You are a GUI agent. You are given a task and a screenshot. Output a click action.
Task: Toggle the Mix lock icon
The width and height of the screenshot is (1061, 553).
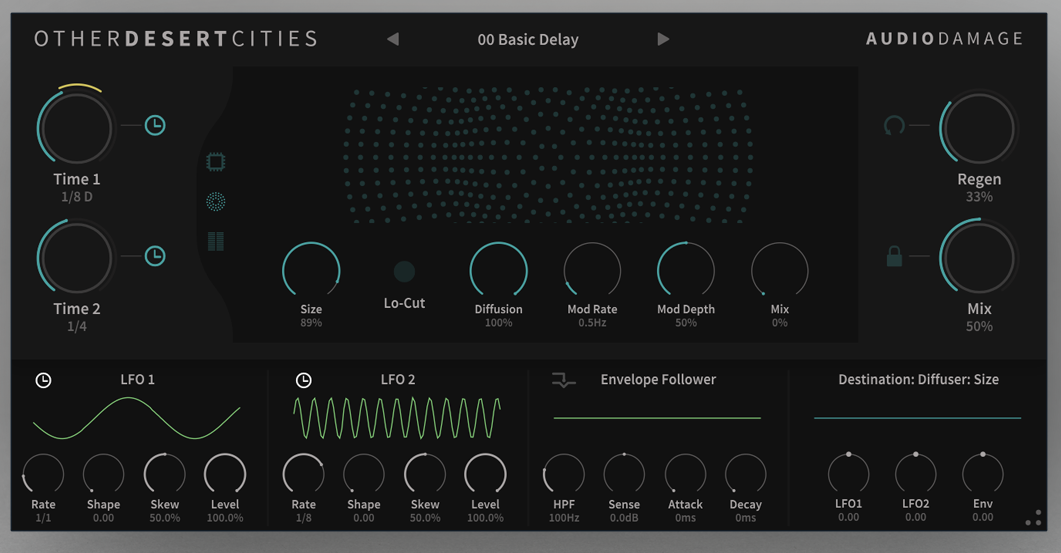894,256
